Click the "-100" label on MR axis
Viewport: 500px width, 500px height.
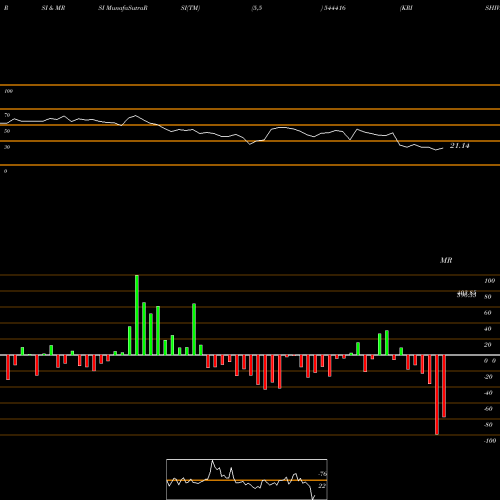pyautogui.click(x=490, y=441)
